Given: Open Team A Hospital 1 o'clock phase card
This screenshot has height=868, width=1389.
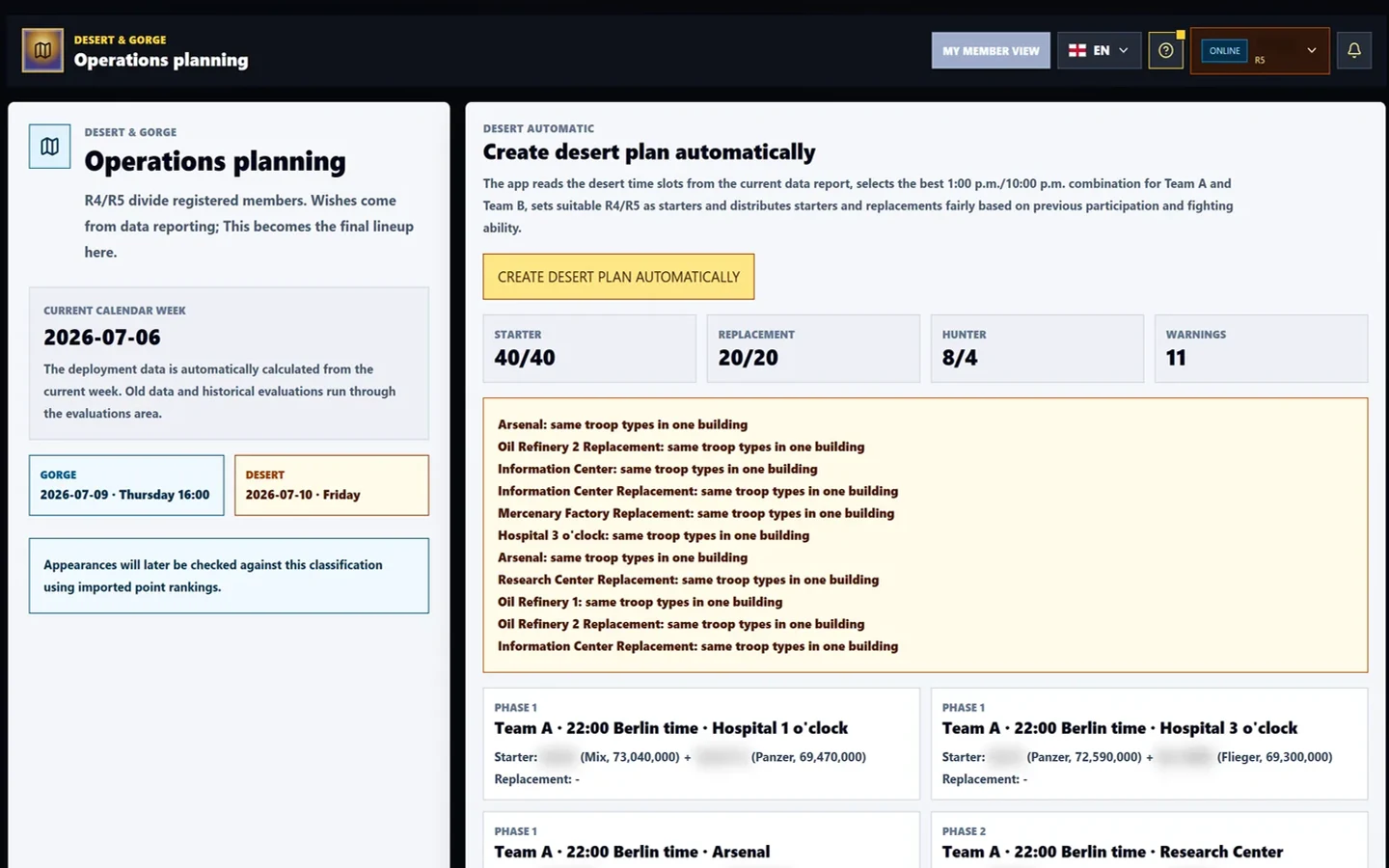Looking at the screenshot, I should click(701, 744).
